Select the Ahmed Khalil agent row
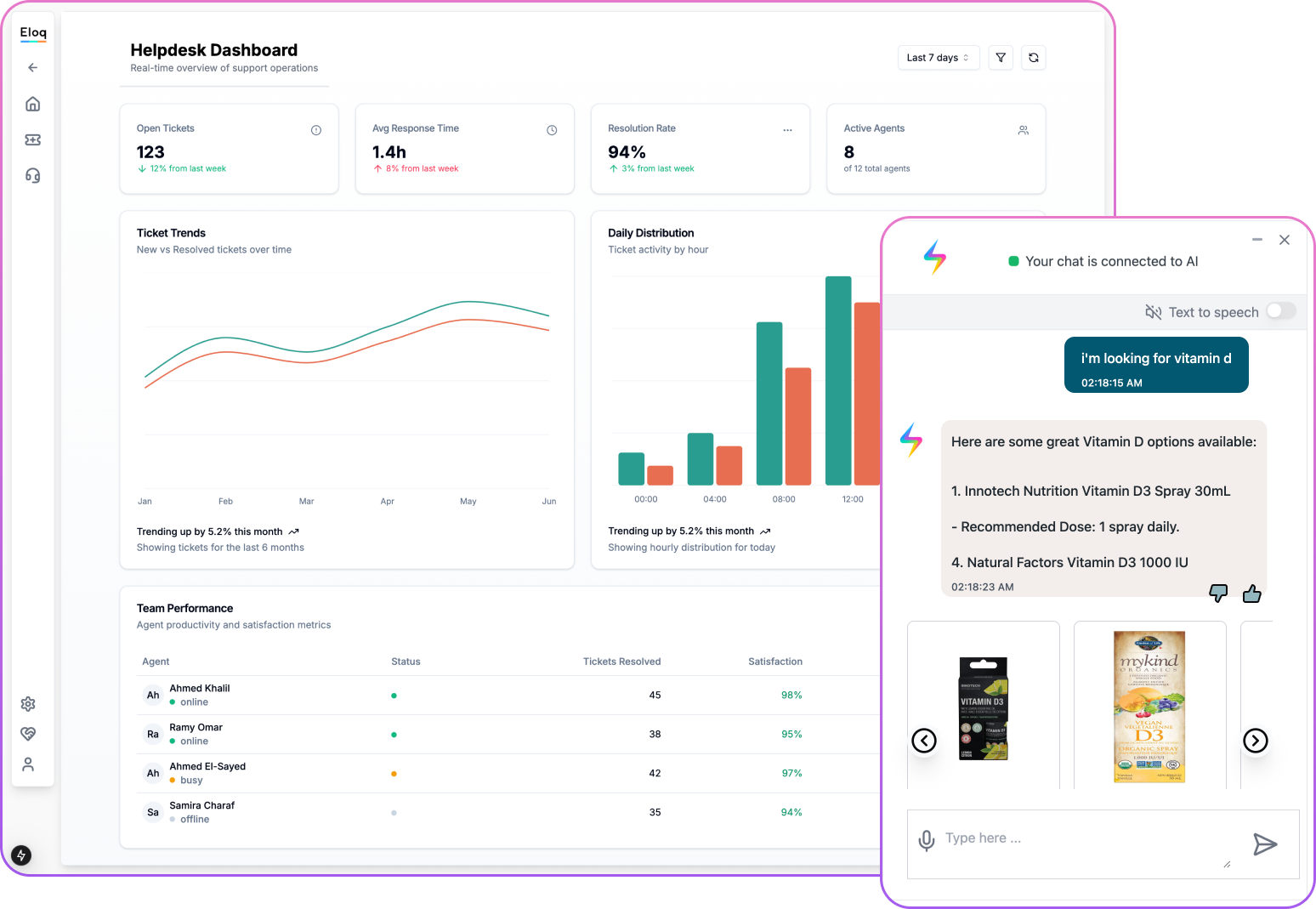 (x=508, y=695)
